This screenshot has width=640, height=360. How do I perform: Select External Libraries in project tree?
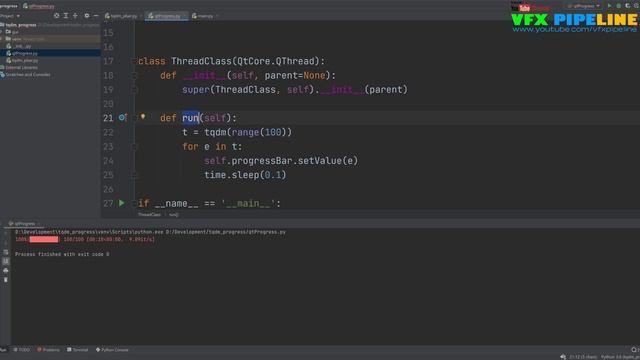pyautogui.click(x=22, y=67)
